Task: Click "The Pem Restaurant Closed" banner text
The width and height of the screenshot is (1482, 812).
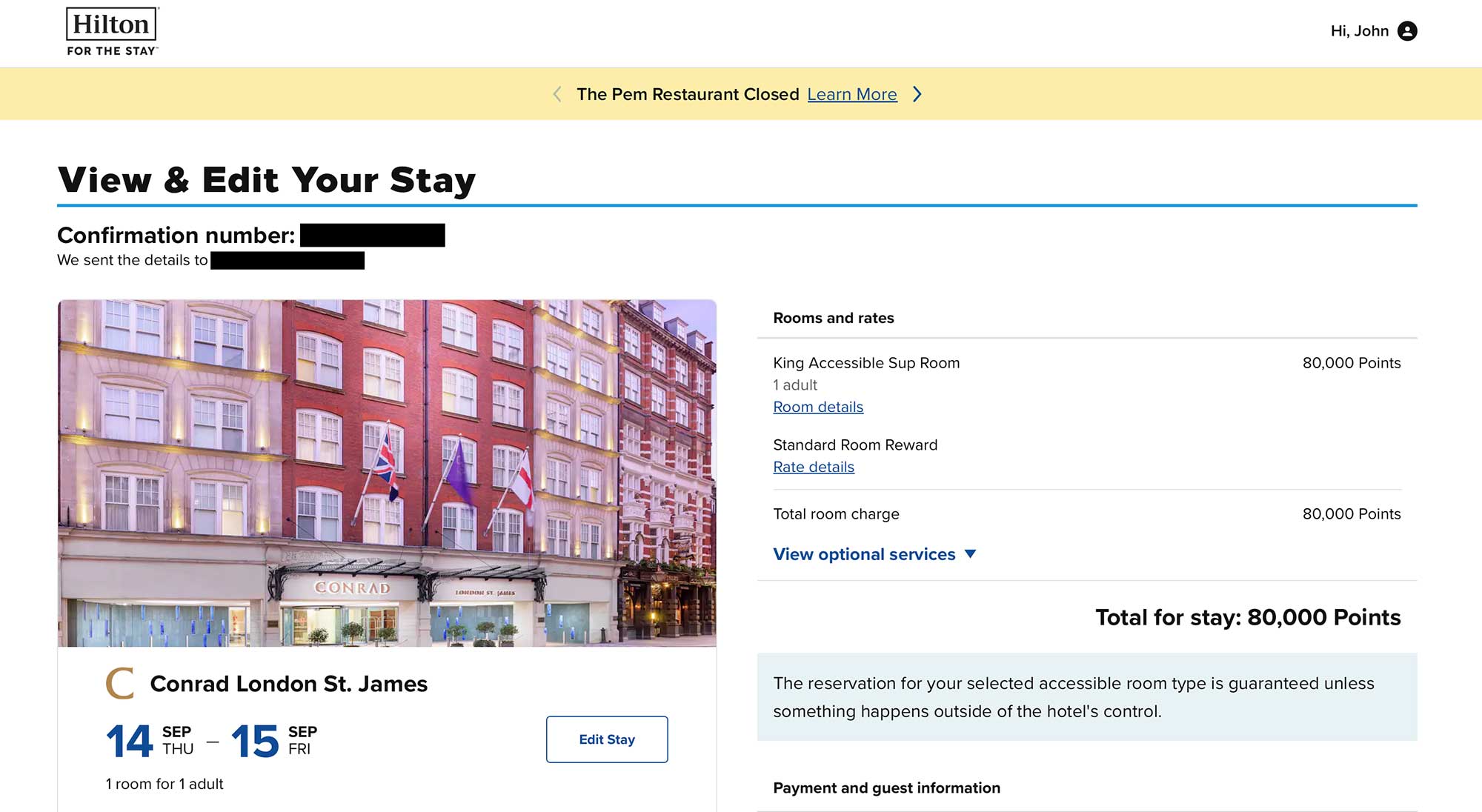Action: [x=688, y=94]
